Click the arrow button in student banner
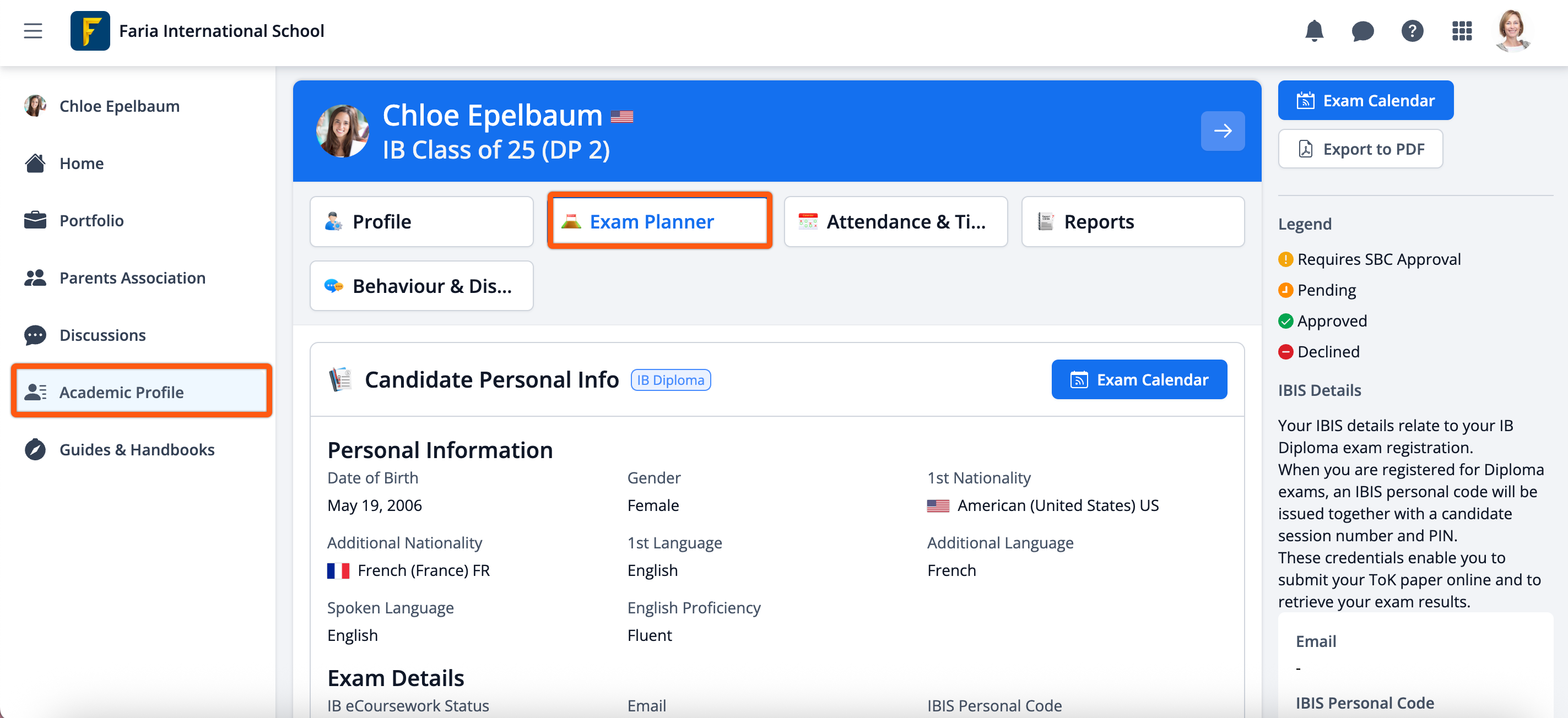This screenshot has height=718, width=1568. click(x=1222, y=131)
